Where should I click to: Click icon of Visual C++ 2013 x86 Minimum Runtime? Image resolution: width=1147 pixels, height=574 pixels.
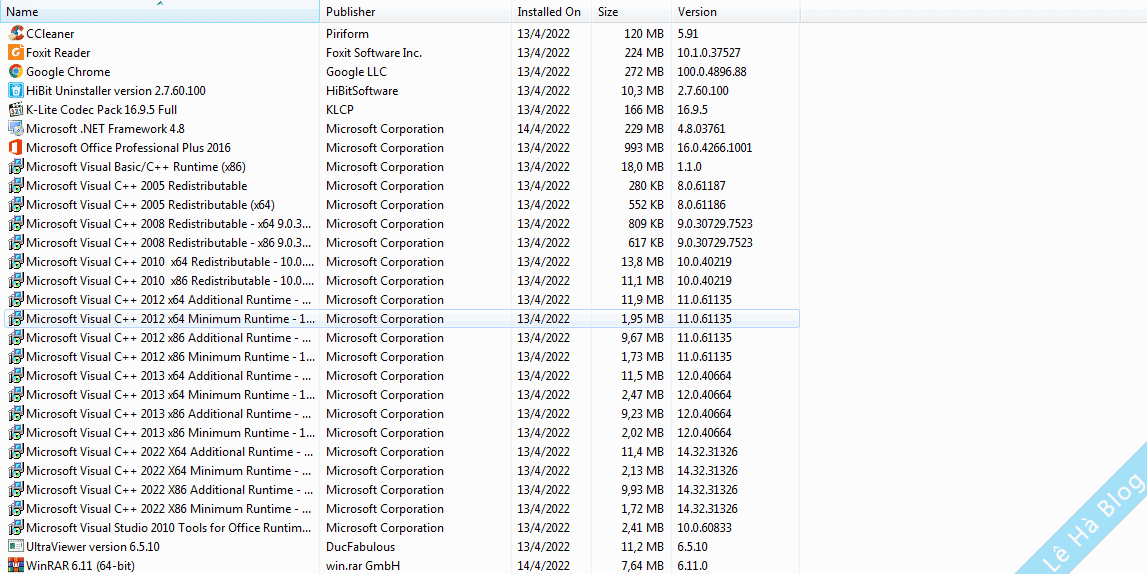15,433
